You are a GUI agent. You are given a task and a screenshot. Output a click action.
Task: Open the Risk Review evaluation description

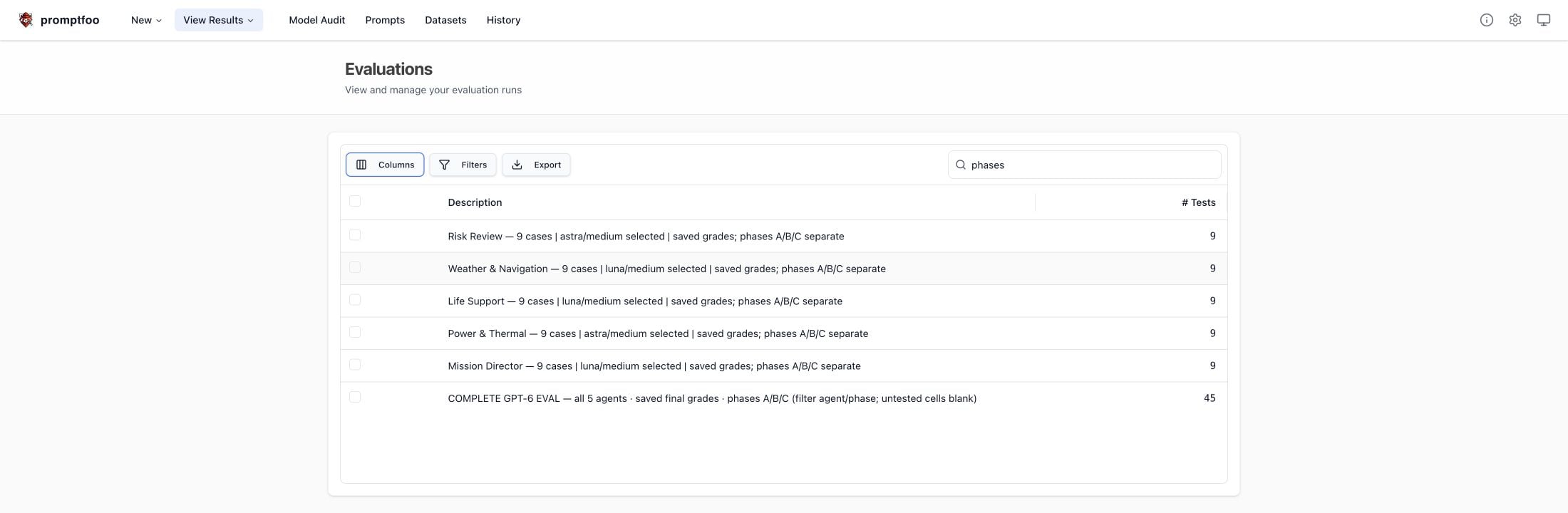click(x=646, y=237)
